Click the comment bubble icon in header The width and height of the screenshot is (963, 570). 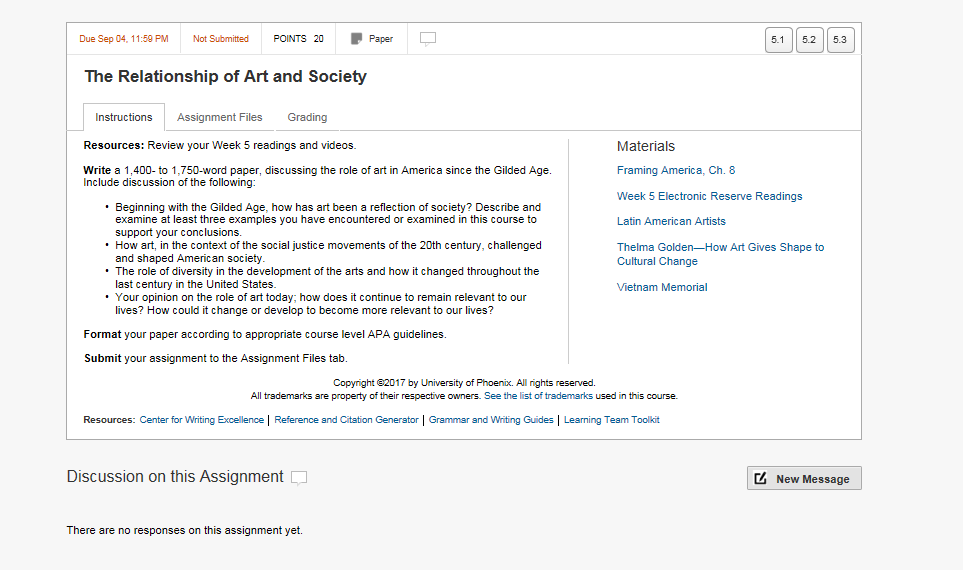point(428,39)
